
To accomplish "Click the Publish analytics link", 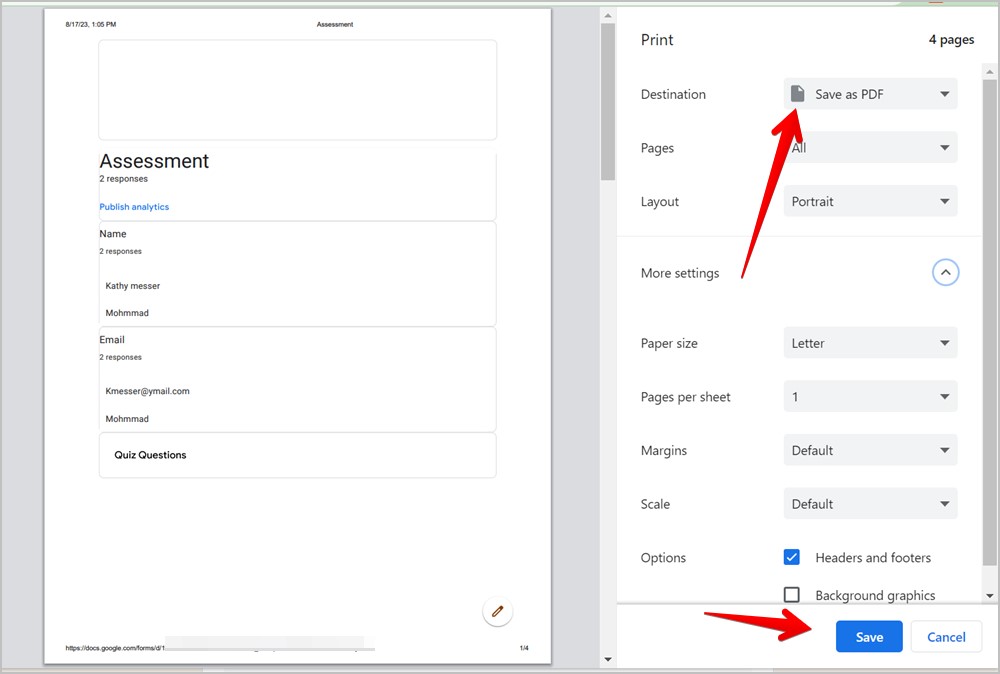I will [x=134, y=207].
